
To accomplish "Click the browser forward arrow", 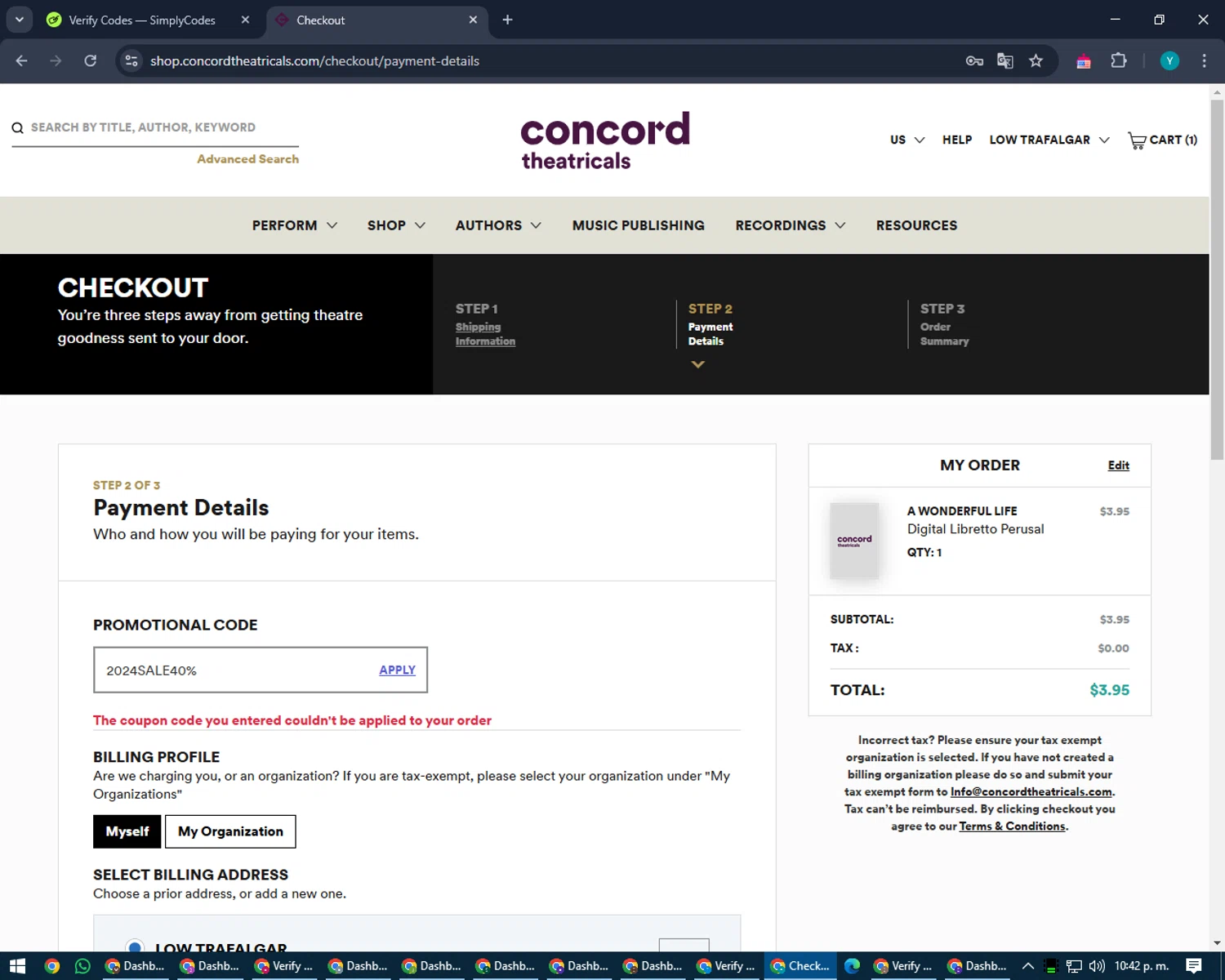I will pyautogui.click(x=56, y=60).
